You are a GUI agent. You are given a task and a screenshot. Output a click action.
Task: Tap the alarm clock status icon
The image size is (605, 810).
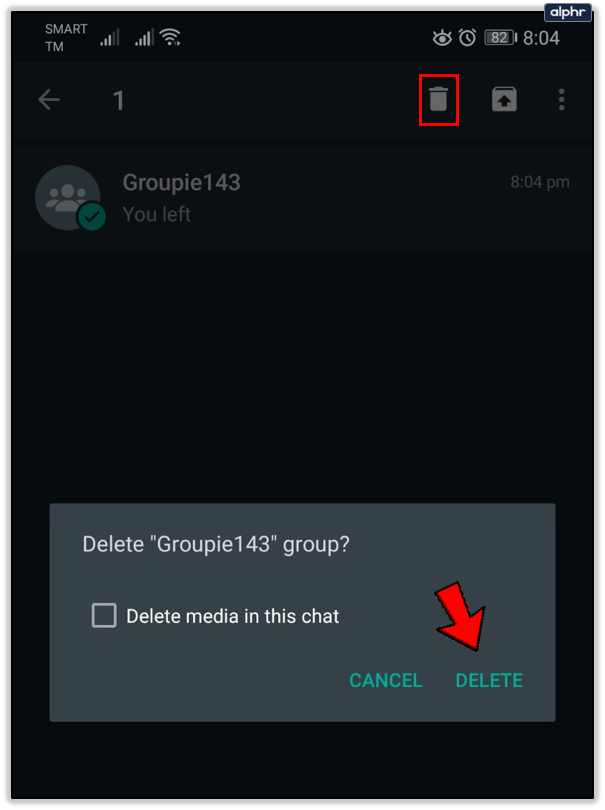pyautogui.click(x=468, y=38)
